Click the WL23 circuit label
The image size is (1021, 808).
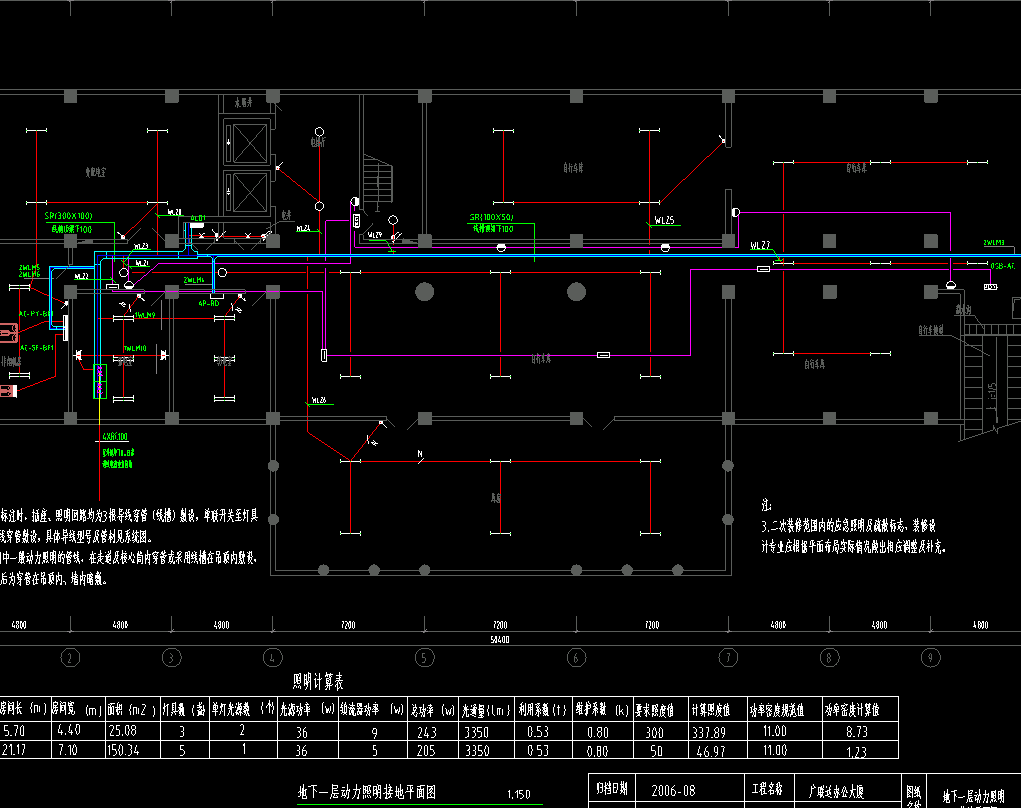coord(141,246)
